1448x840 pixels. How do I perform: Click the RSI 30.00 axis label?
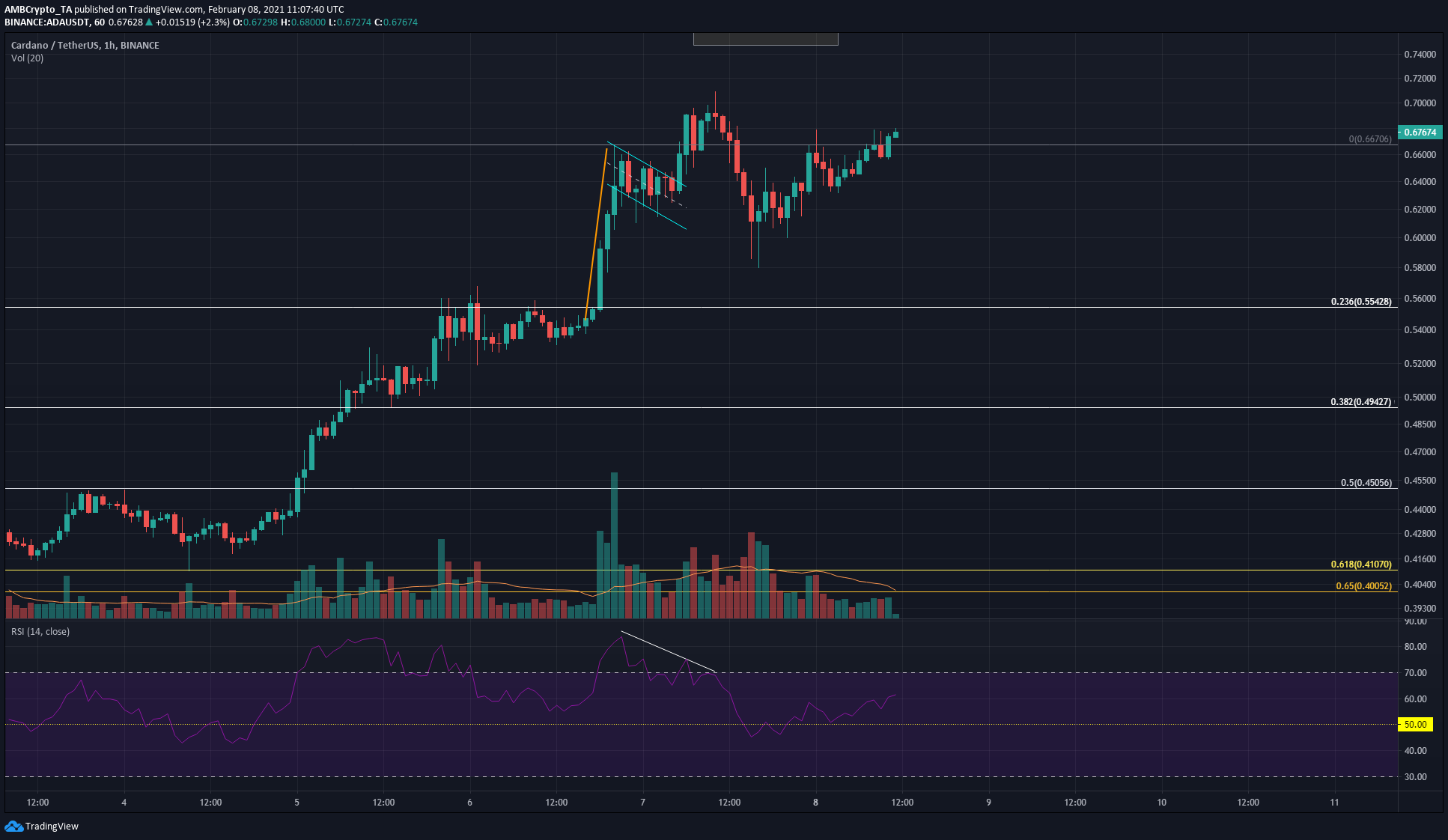1415,776
